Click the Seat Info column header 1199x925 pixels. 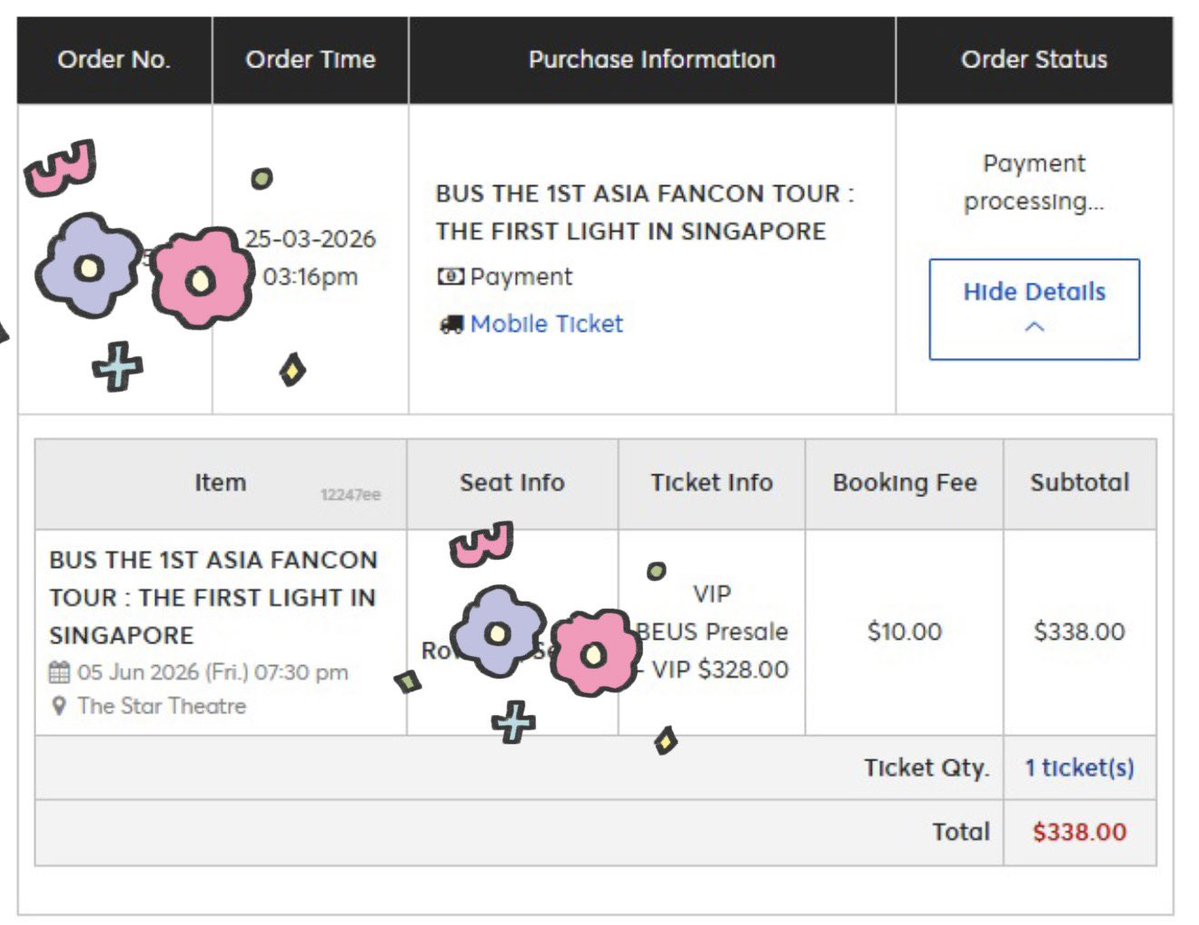[512, 483]
